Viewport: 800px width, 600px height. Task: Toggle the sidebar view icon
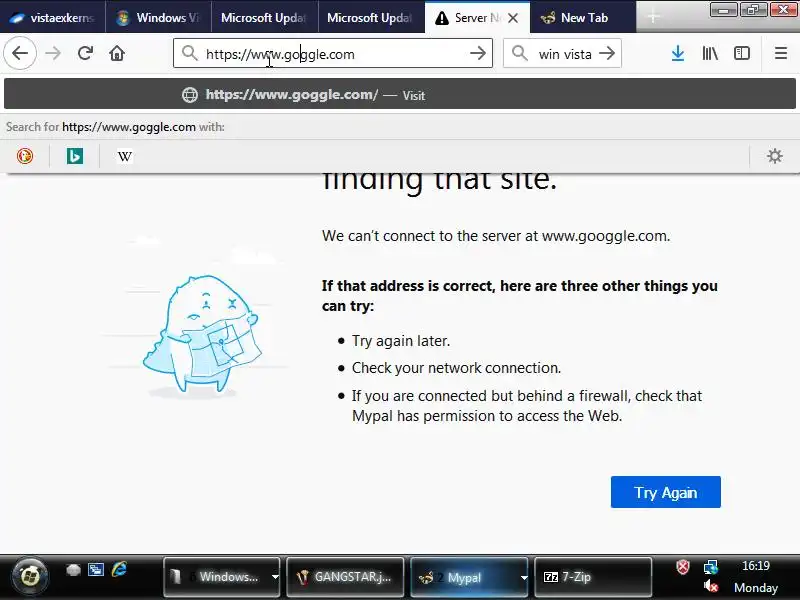(x=742, y=53)
